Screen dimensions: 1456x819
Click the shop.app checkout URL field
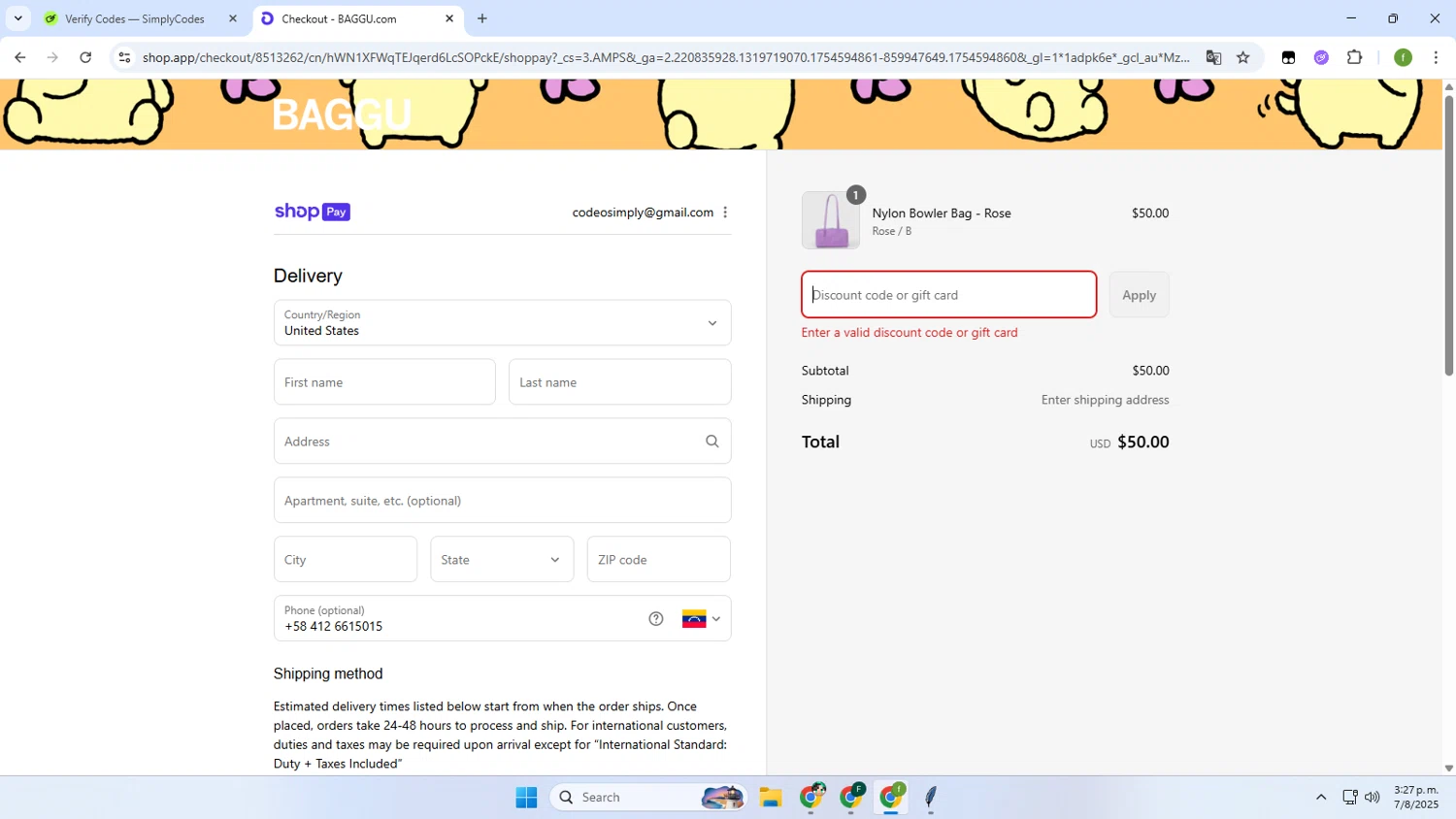[x=666, y=57]
